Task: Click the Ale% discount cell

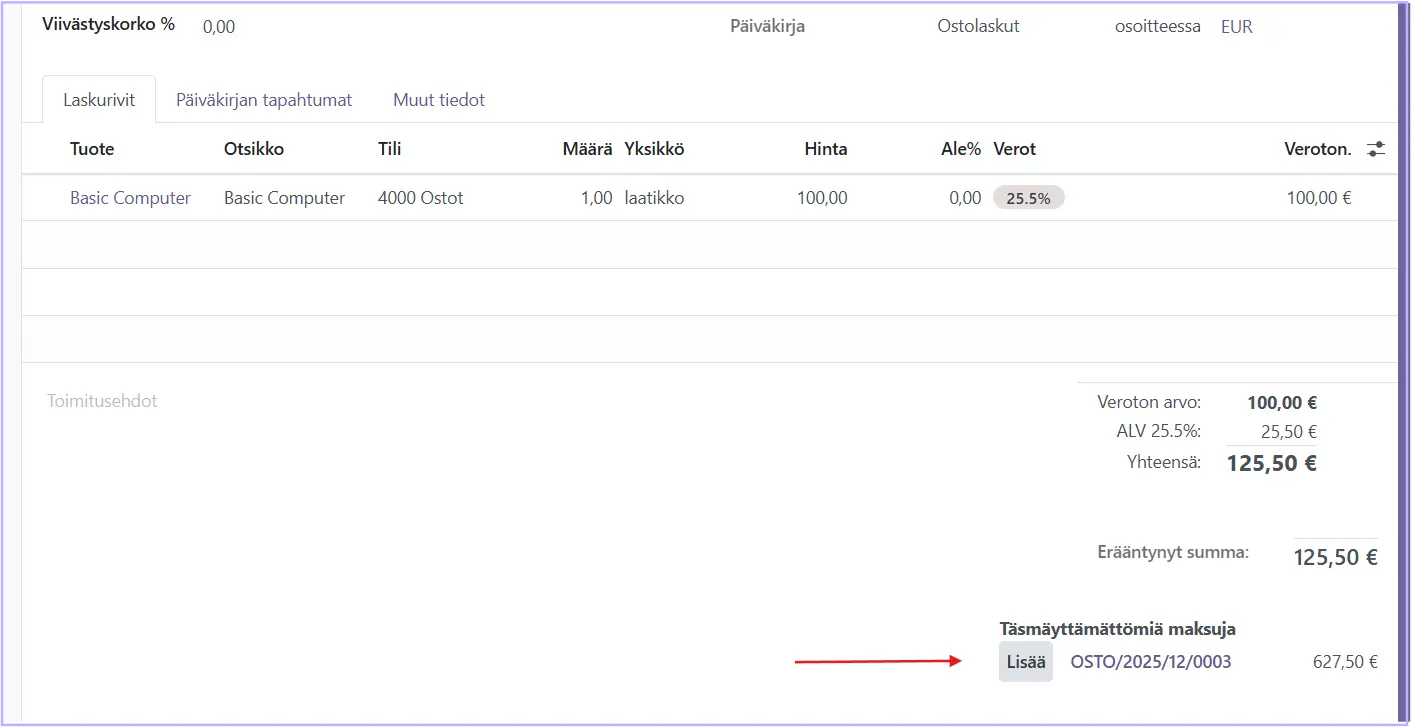Action: click(964, 198)
